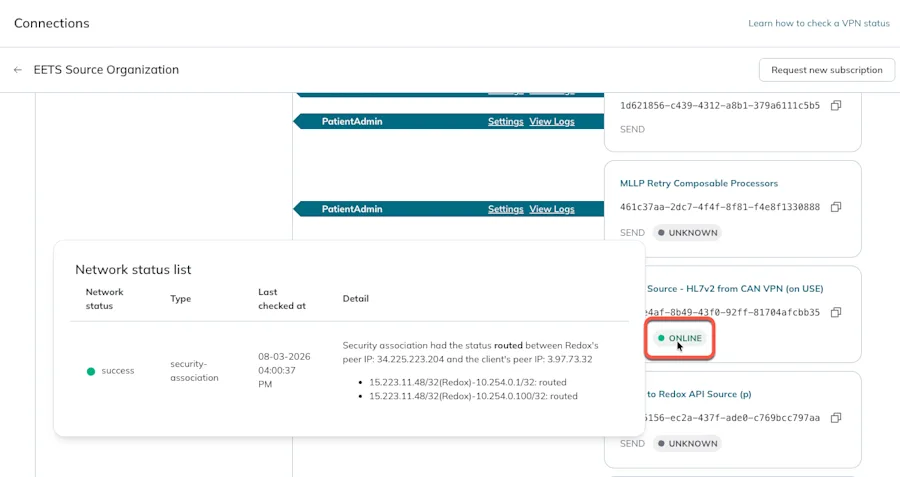
Task: Select the success network status text
Action: (118, 371)
